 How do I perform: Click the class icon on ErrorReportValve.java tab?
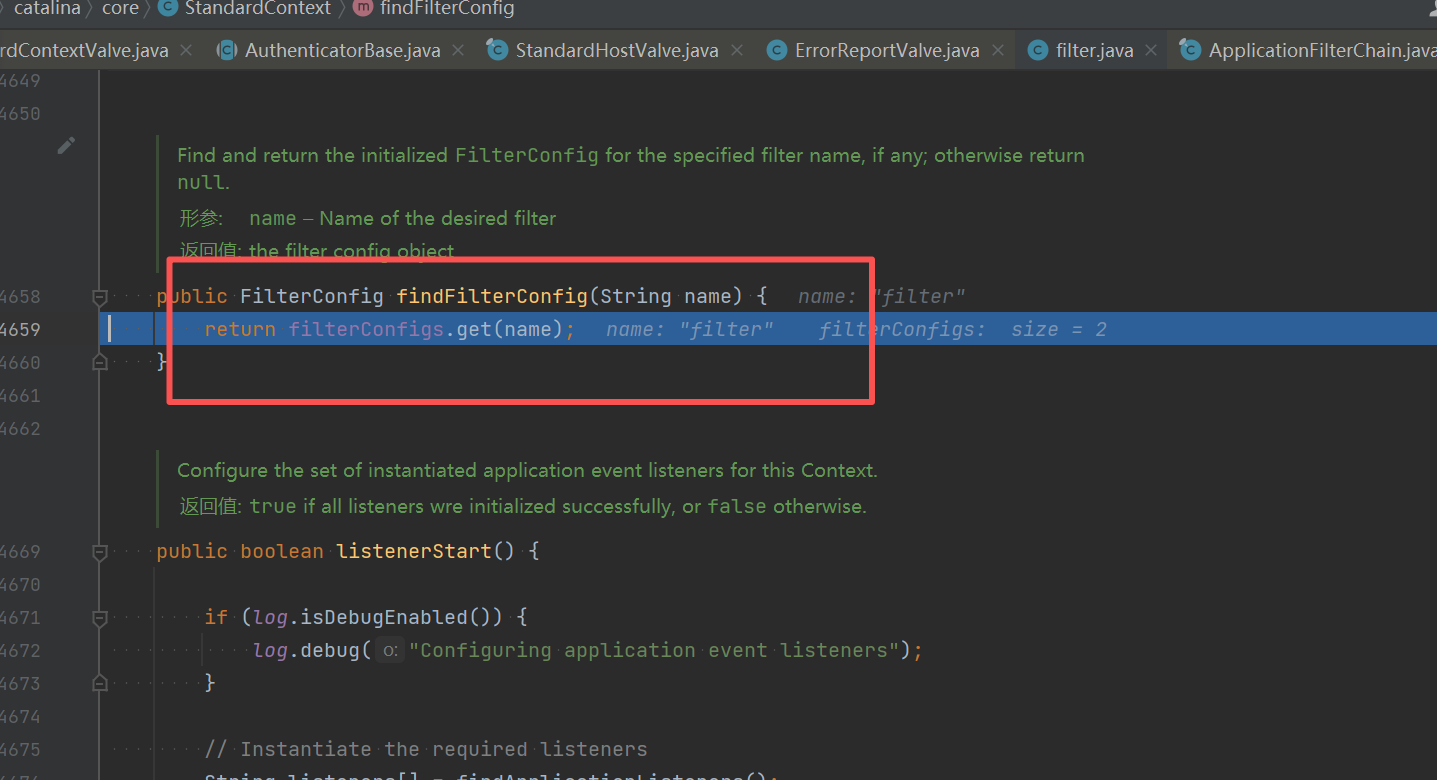777,50
